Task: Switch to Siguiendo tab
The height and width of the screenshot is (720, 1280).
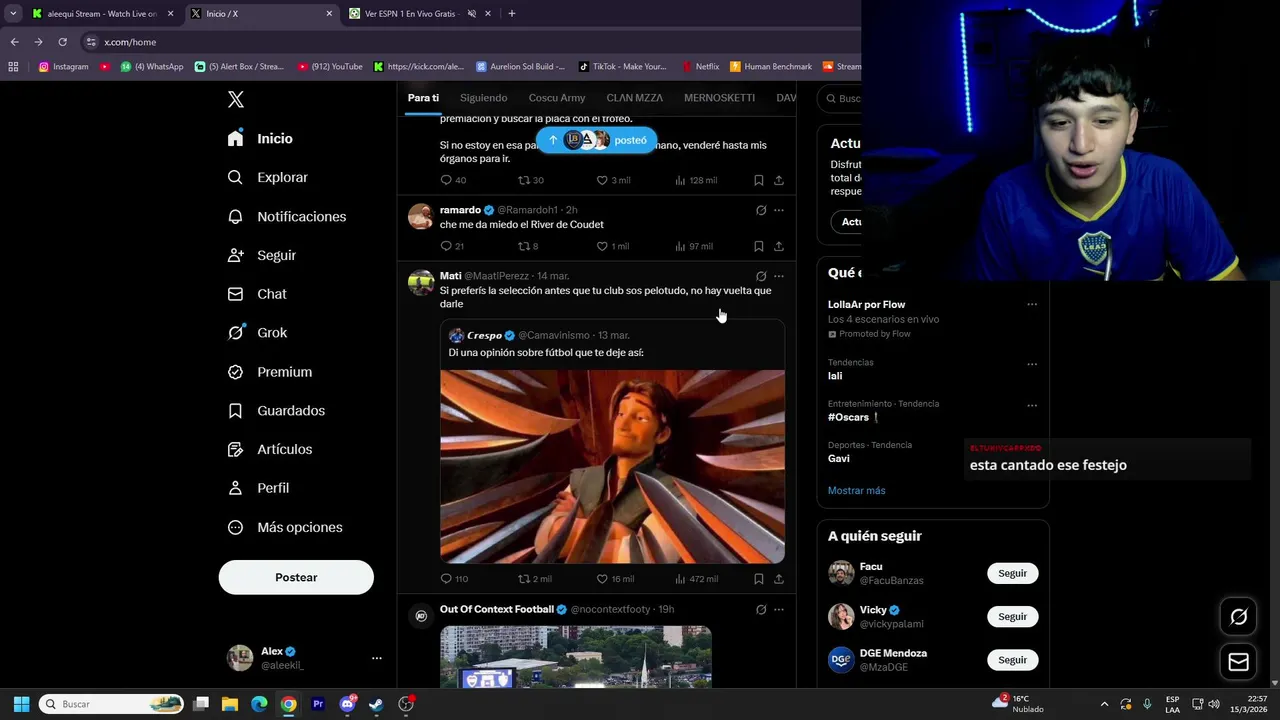Action: point(483,98)
